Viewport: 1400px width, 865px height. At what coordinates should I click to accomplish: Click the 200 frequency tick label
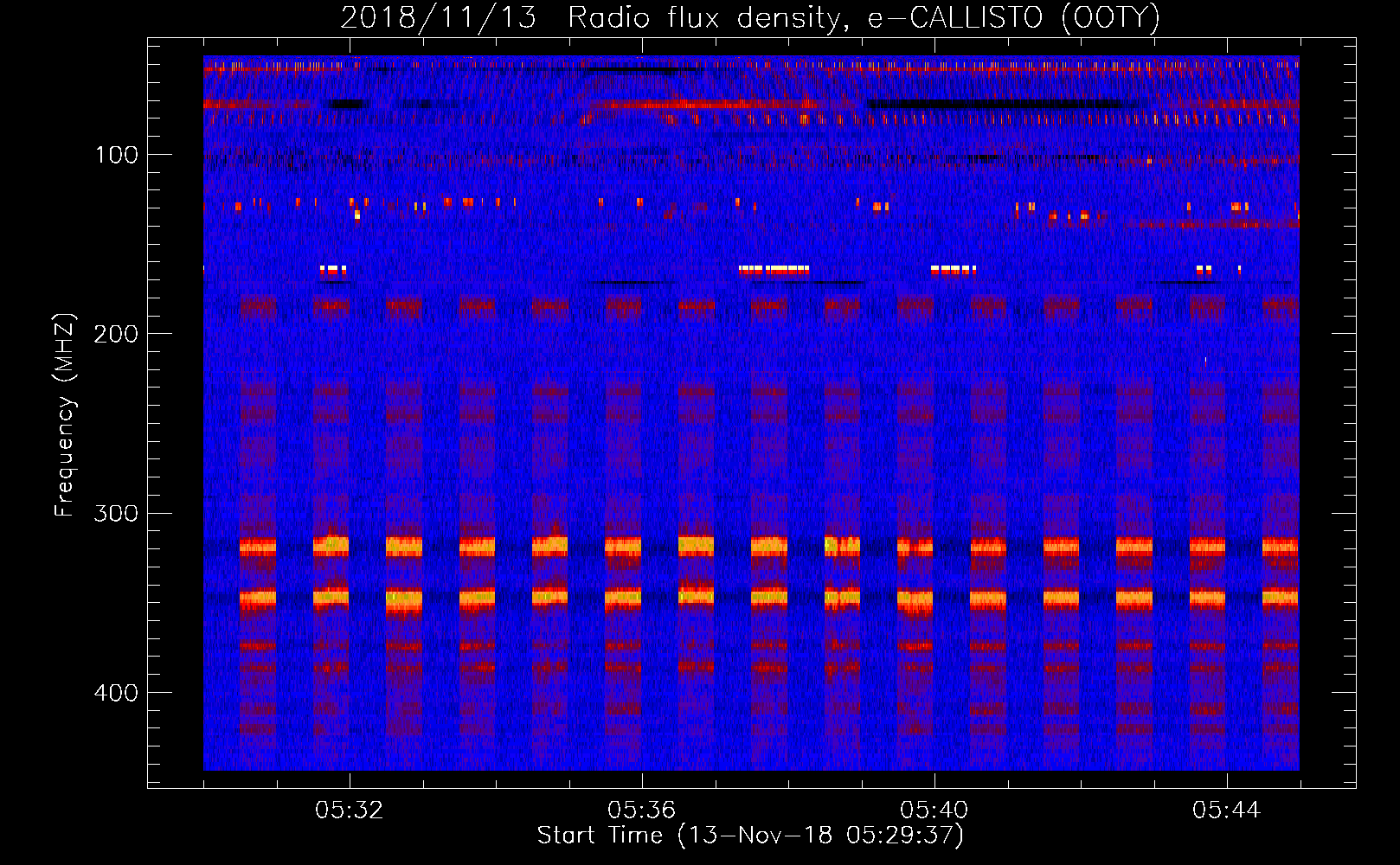(x=117, y=334)
